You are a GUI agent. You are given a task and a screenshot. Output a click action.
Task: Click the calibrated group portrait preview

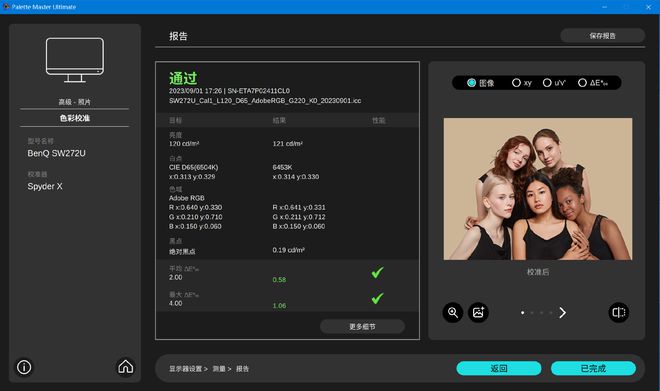[538, 189]
